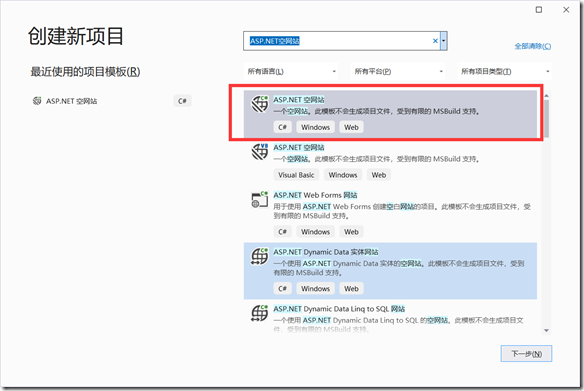Open the 所有语言 language filter dropdown
Viewport: 584px width, 391px height.
pos(291,71)
